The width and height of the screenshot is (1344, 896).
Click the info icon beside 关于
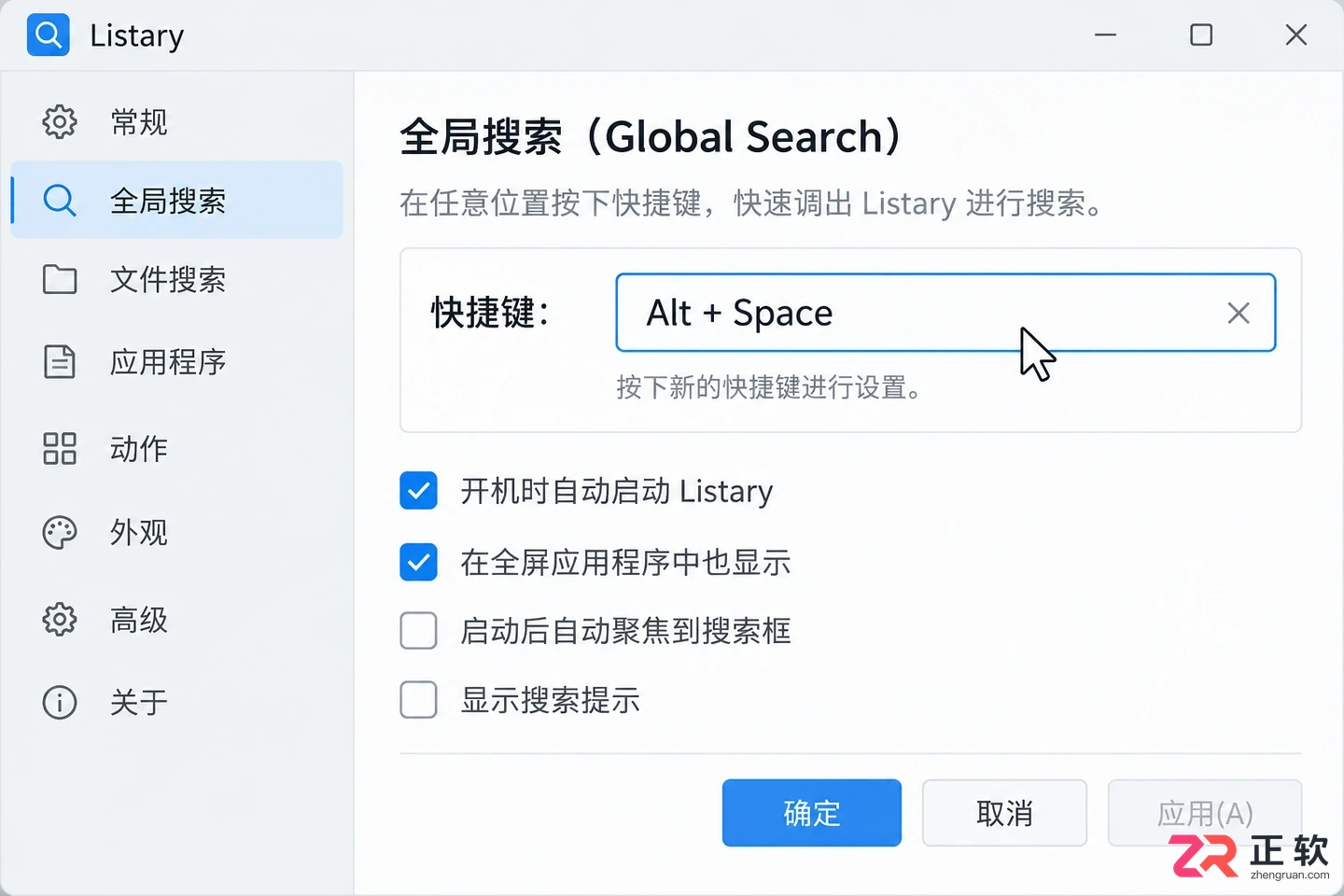point(60,702)
